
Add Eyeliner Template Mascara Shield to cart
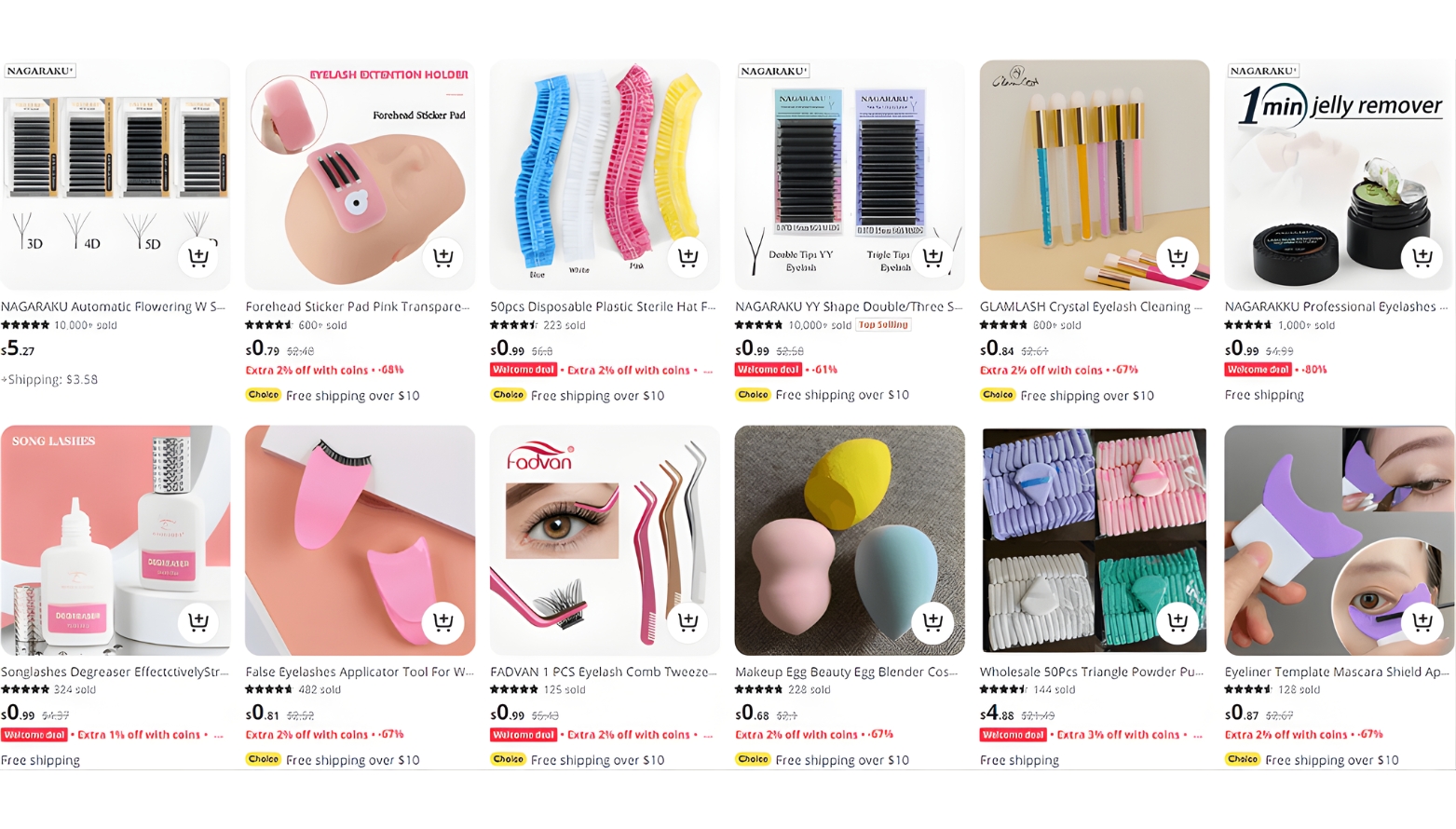pyautogui.click(x=1422, y=621)
